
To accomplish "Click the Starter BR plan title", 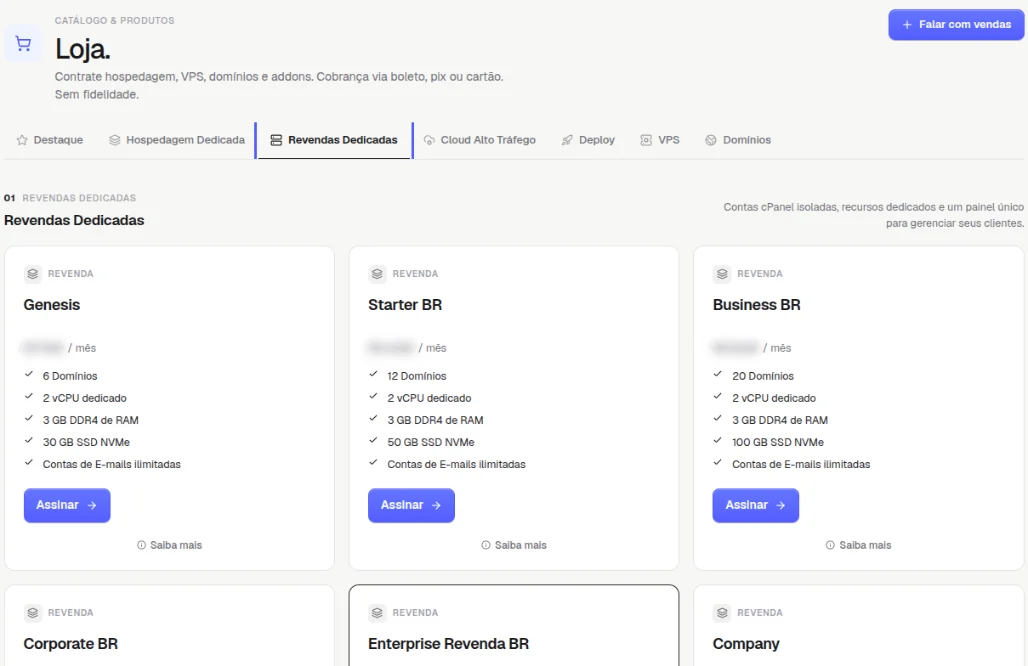I will click(405, 305).
